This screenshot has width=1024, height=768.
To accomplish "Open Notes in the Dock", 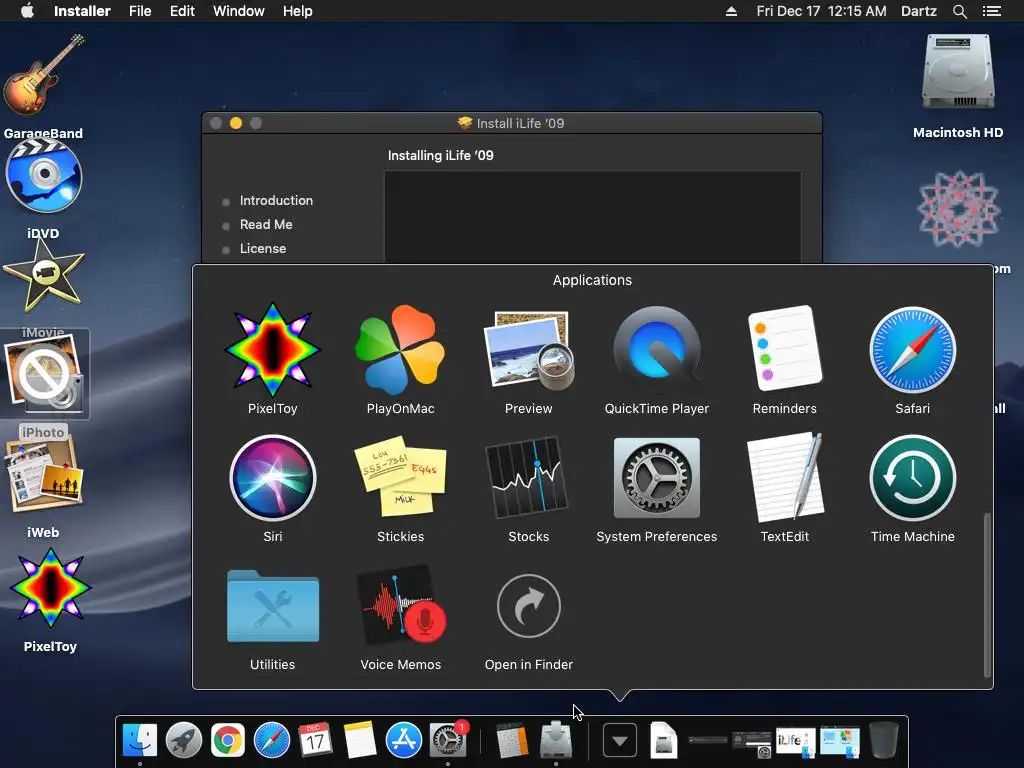I will [x=360, y=740].
